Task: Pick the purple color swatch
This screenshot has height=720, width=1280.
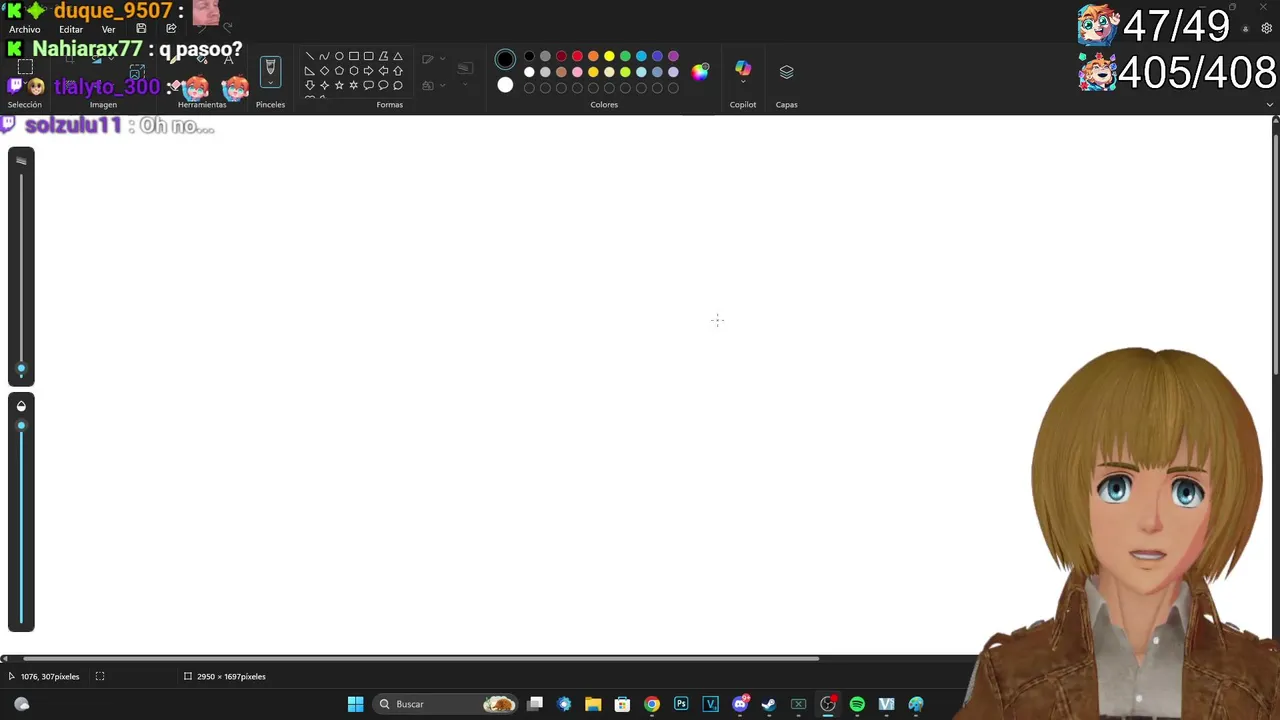Action: pos(673,56)
